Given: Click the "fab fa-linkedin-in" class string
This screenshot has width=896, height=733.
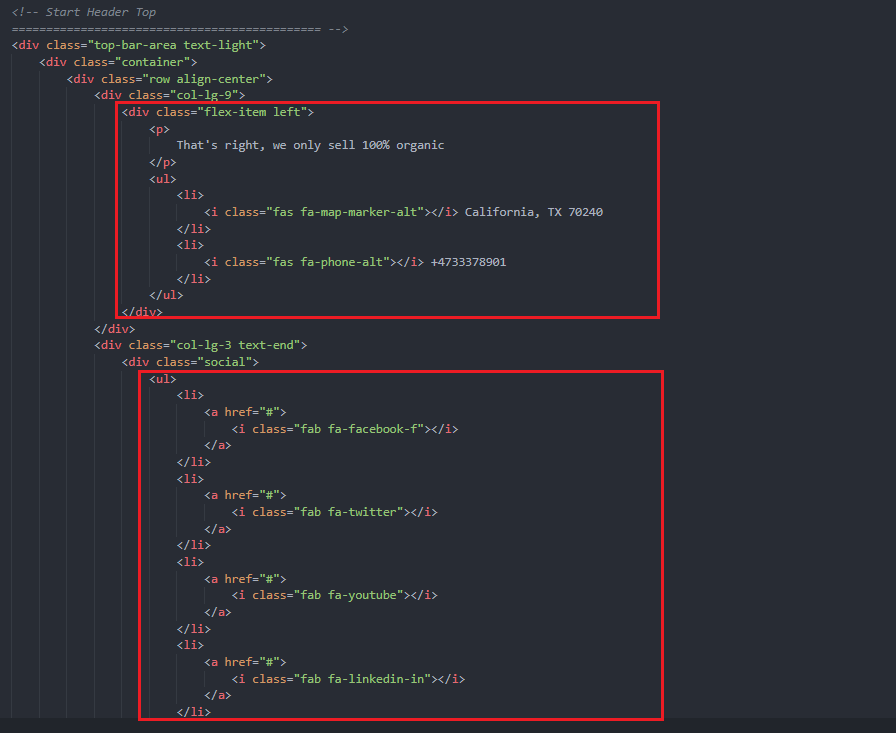Looking at the screenshot, I should [x=360, y=679].
